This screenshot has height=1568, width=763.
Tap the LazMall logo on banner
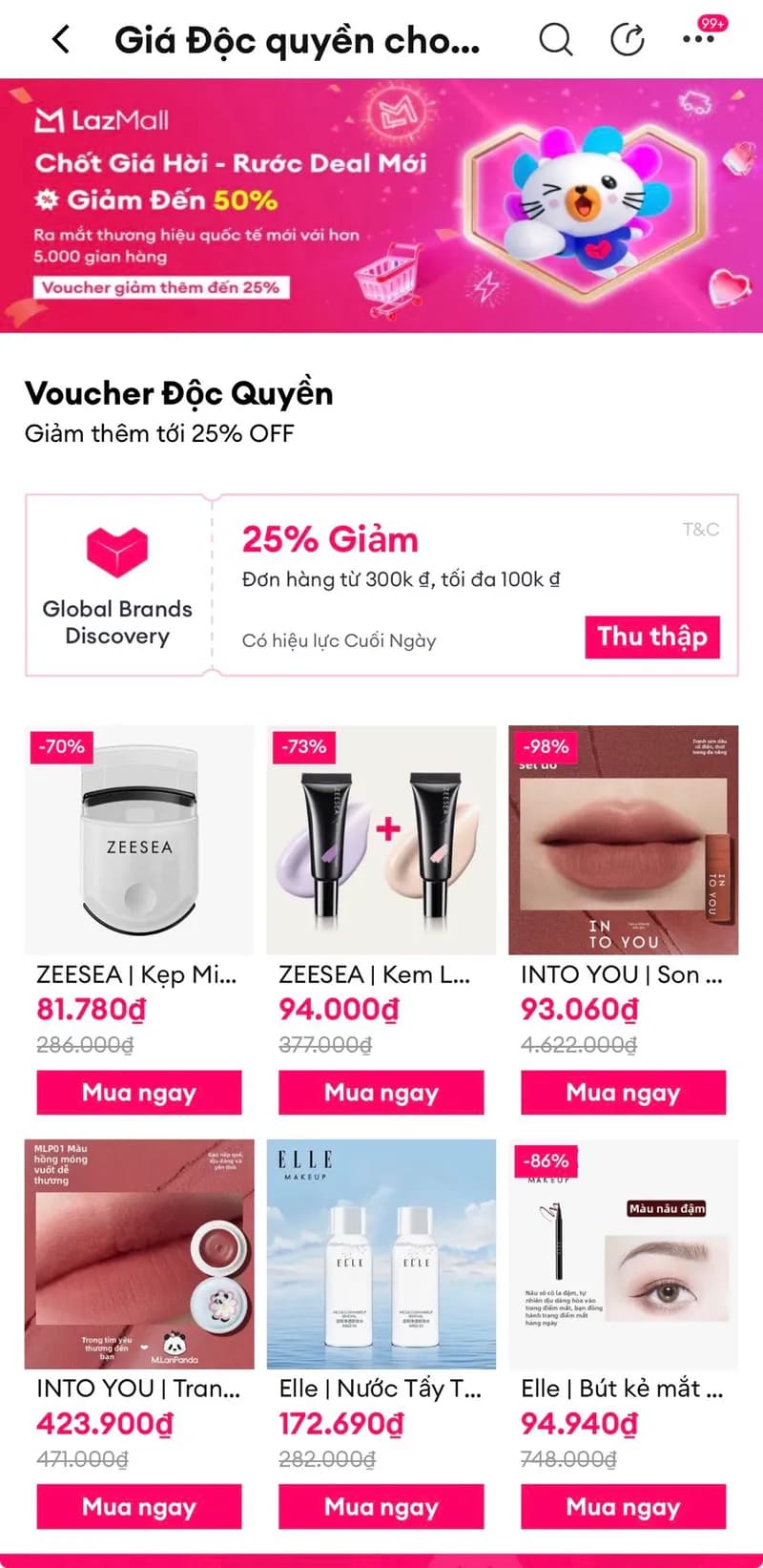click(102, 120)
